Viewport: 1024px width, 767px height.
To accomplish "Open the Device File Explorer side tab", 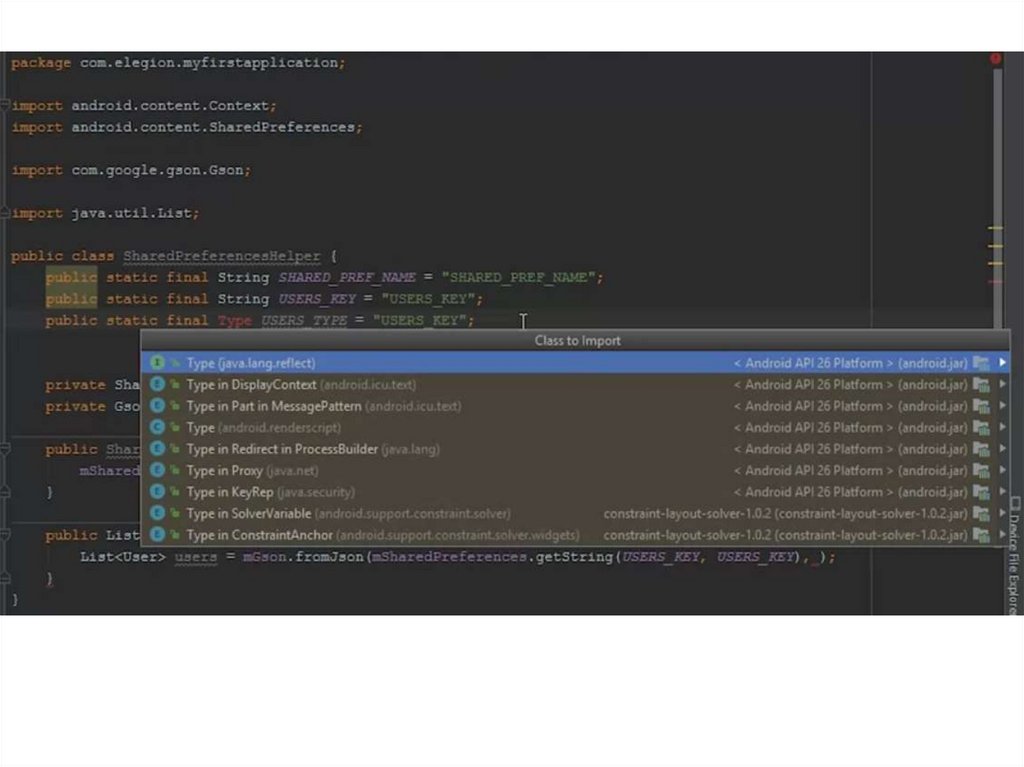I will tap(1015, 555).
